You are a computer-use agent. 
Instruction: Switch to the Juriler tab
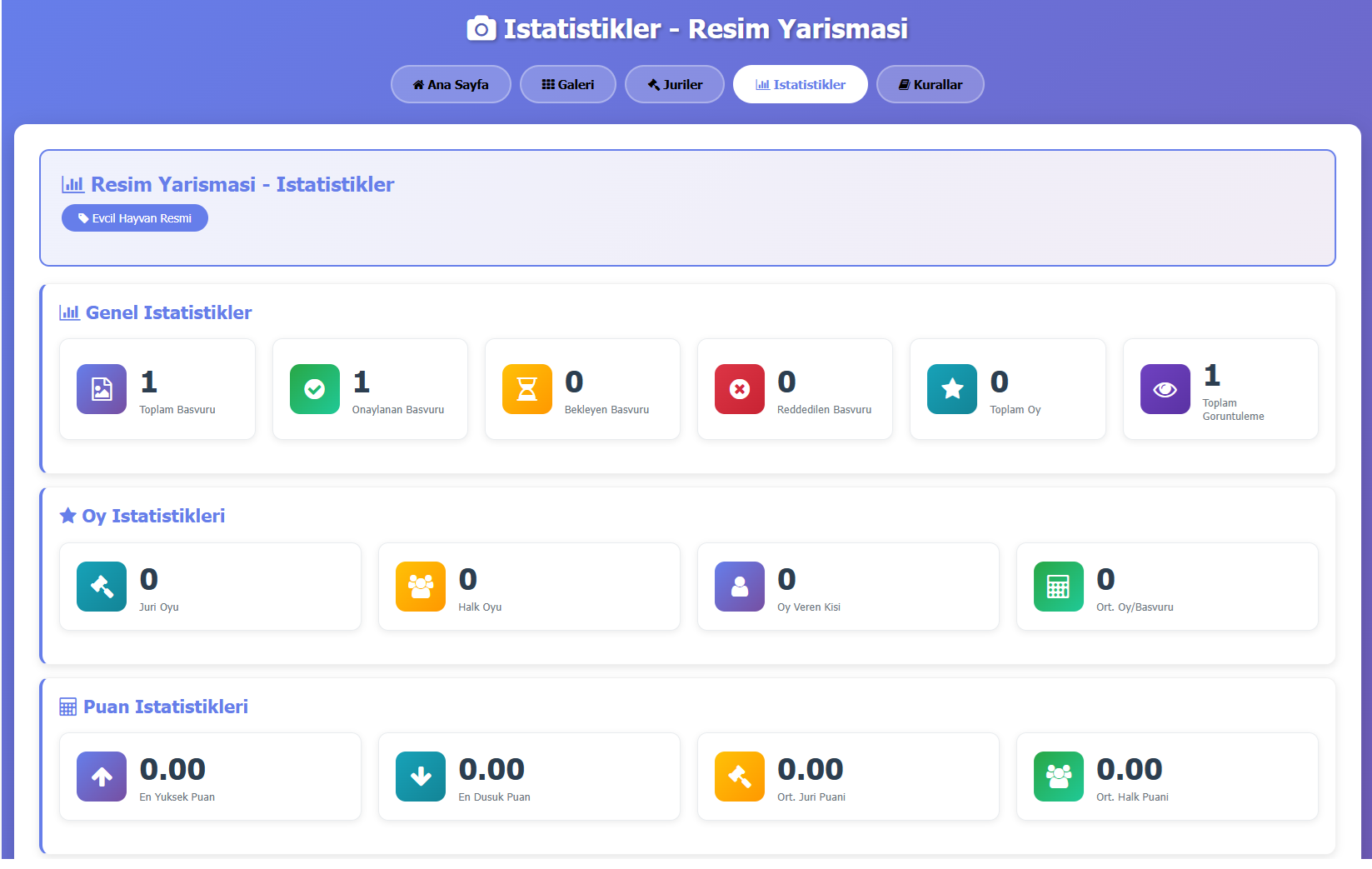coord(675,84)
